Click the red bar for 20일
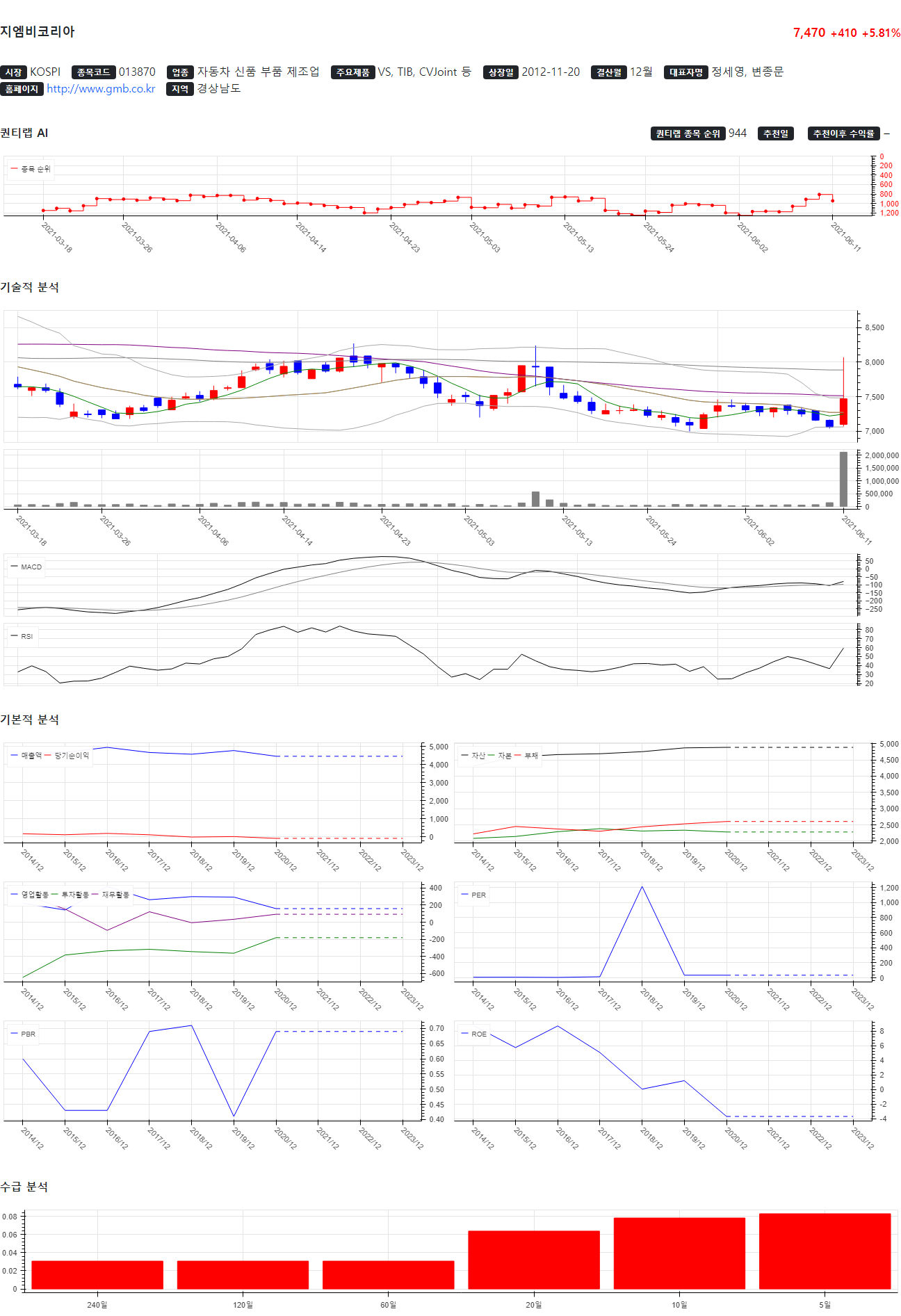The height and width of the screenshot is (1316, 901). [x=534, y=1260]
